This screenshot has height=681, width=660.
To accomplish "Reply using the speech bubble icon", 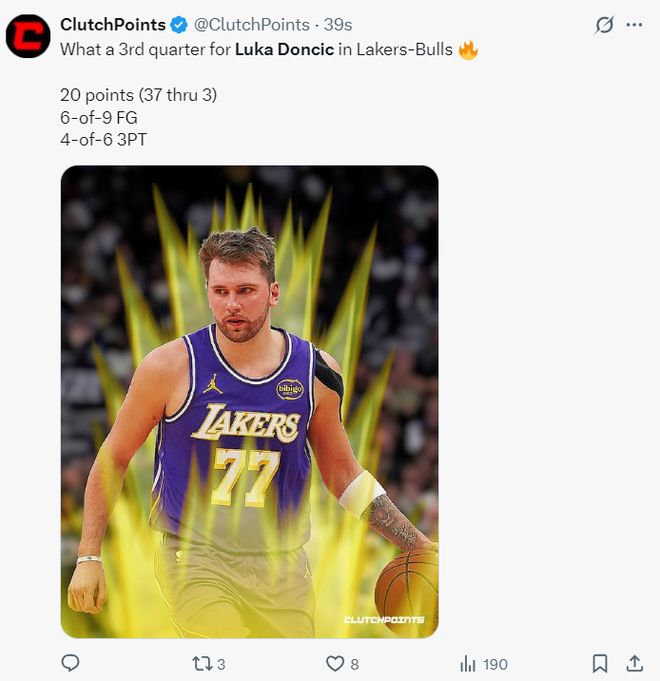I will [70, 663].
